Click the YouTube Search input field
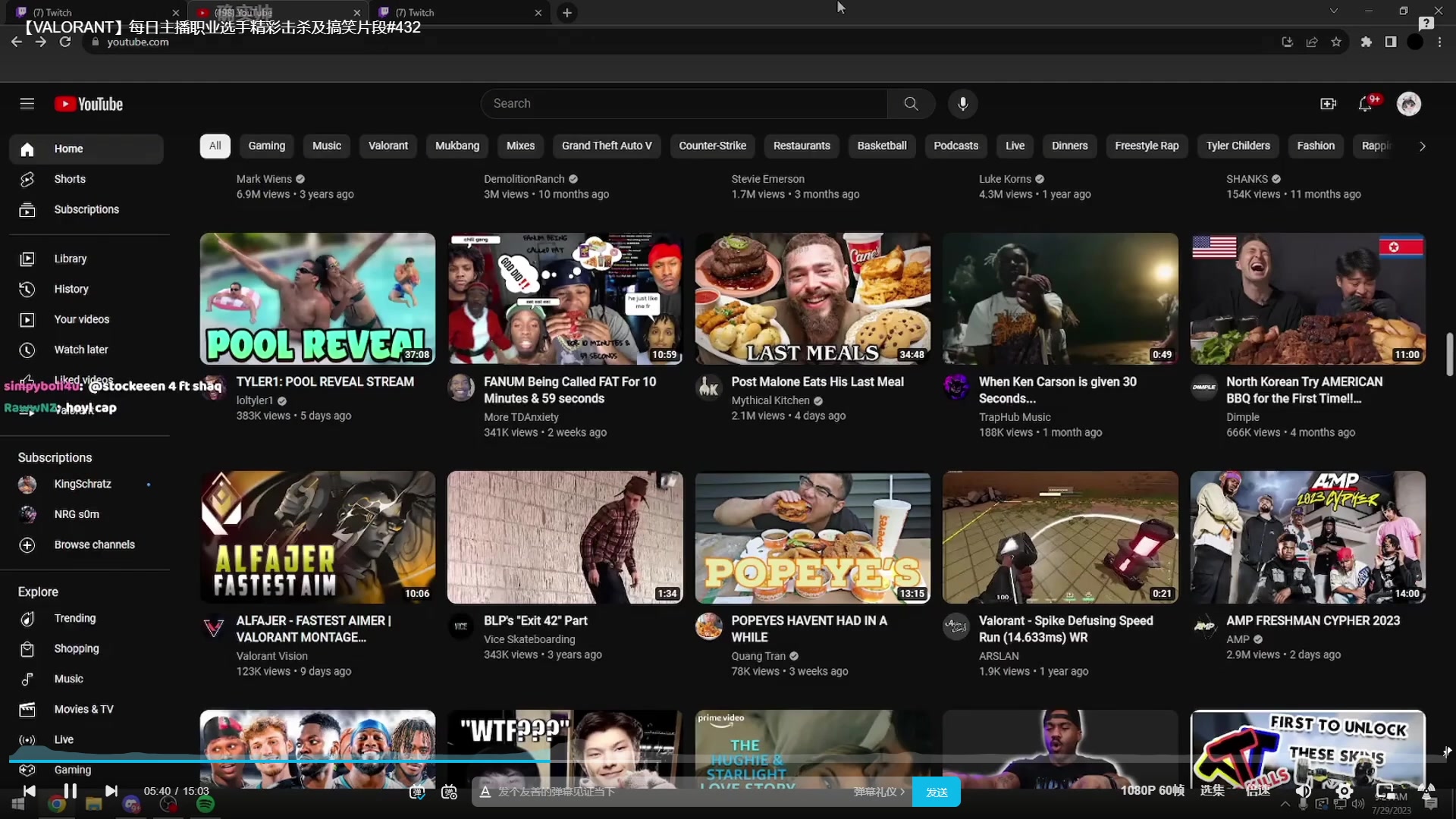Image resolution: width=1456 pixels, height=819 pixels. pyautogui.click(x=684, y=104)
